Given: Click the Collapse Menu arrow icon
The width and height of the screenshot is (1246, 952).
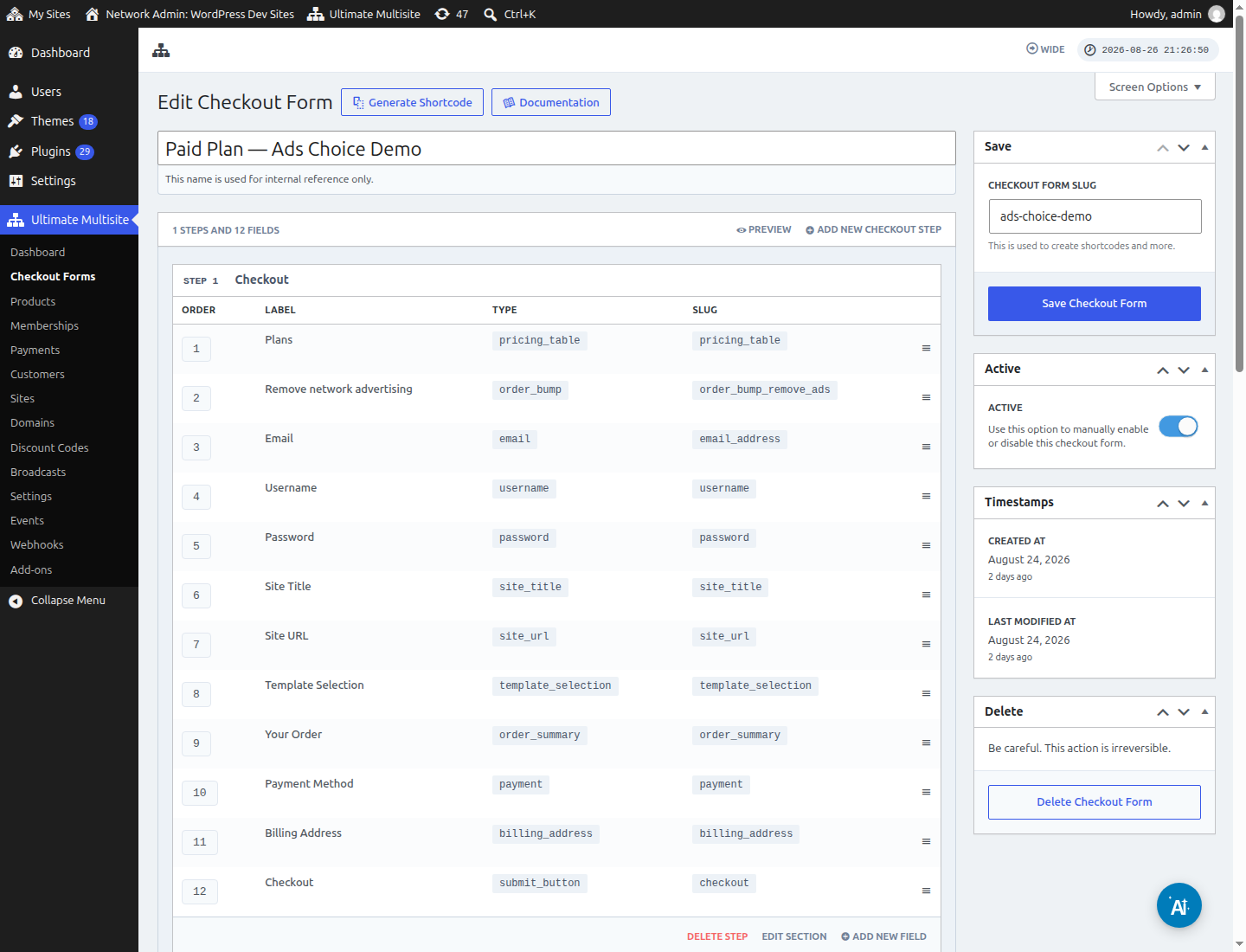Looking at the screenshot, I should pos(16,601).
